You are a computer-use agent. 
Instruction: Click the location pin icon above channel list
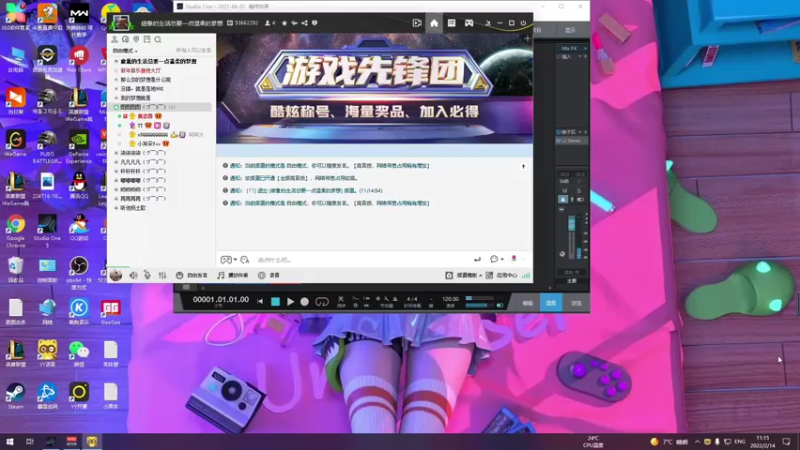point(136,39)
